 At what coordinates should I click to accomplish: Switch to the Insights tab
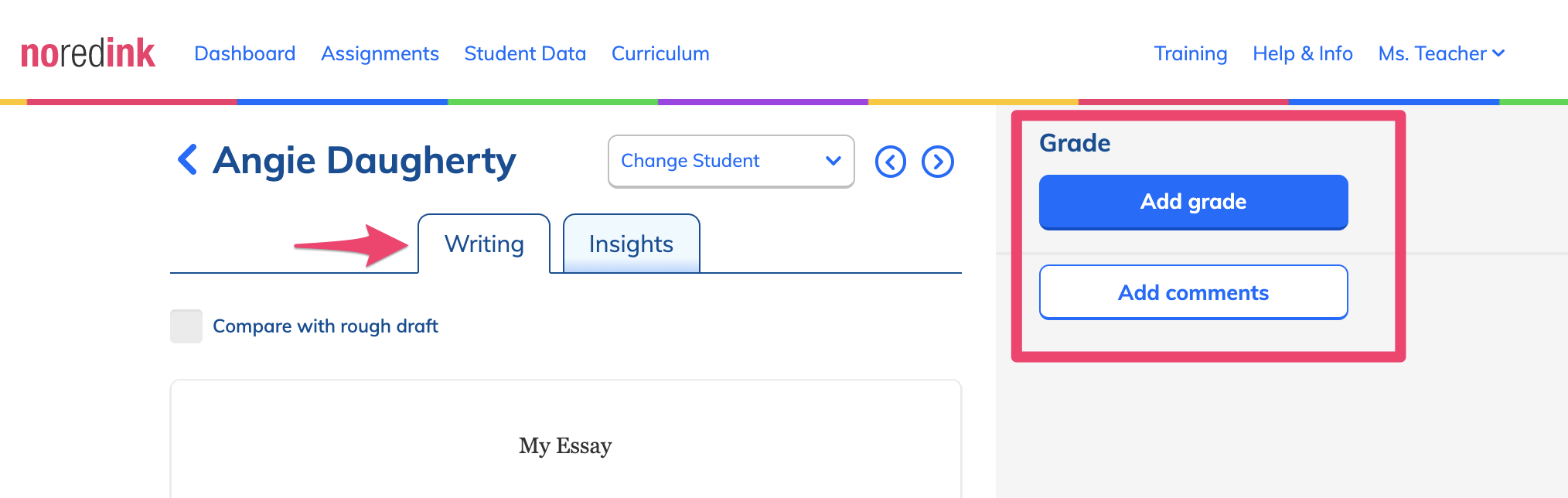click(631, 244)
